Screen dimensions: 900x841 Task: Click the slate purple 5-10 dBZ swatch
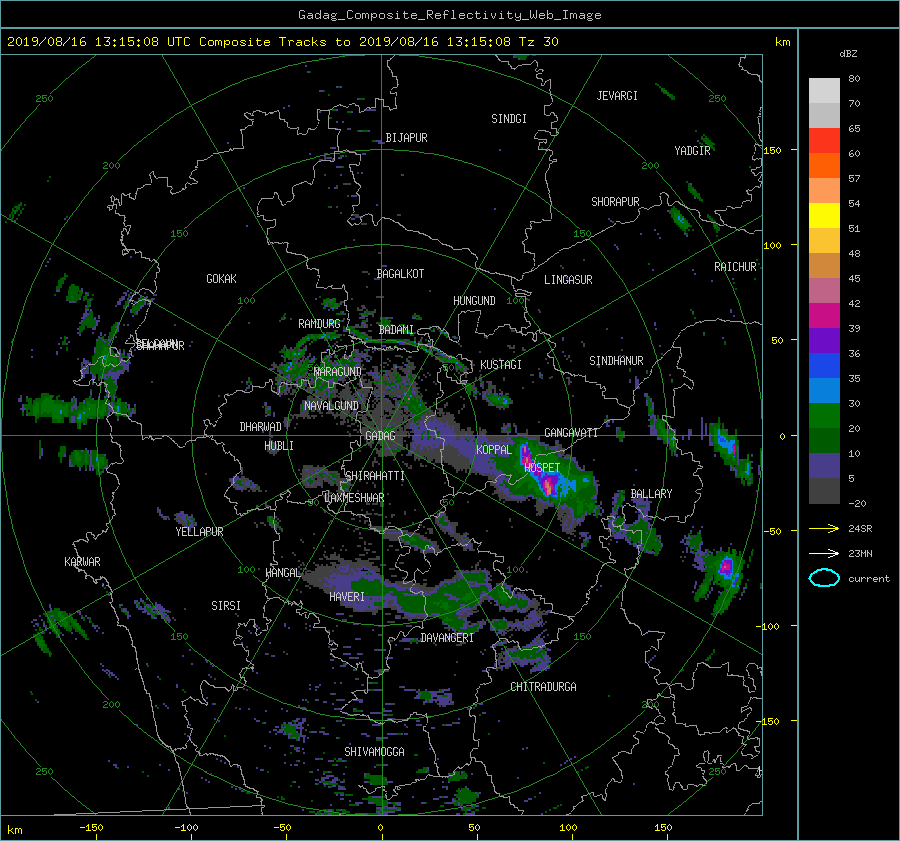[x=824, y=466]
